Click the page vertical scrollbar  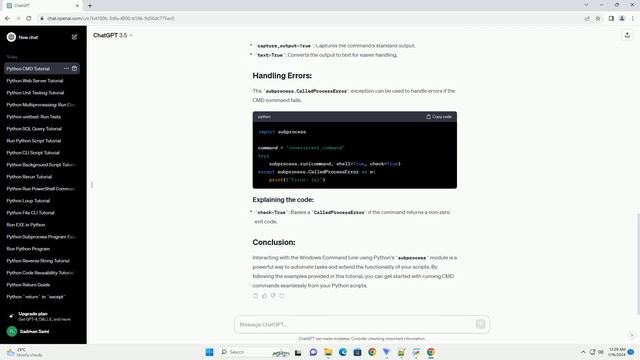[x=637, y=264]
